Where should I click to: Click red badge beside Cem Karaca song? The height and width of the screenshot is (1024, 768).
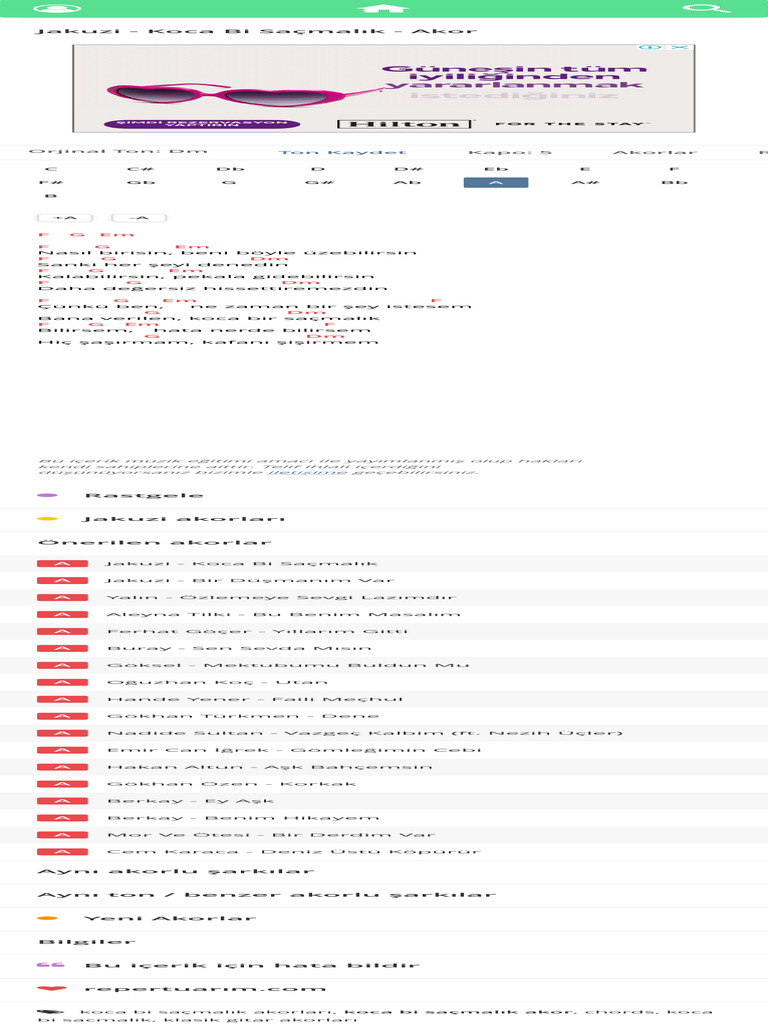62,852
